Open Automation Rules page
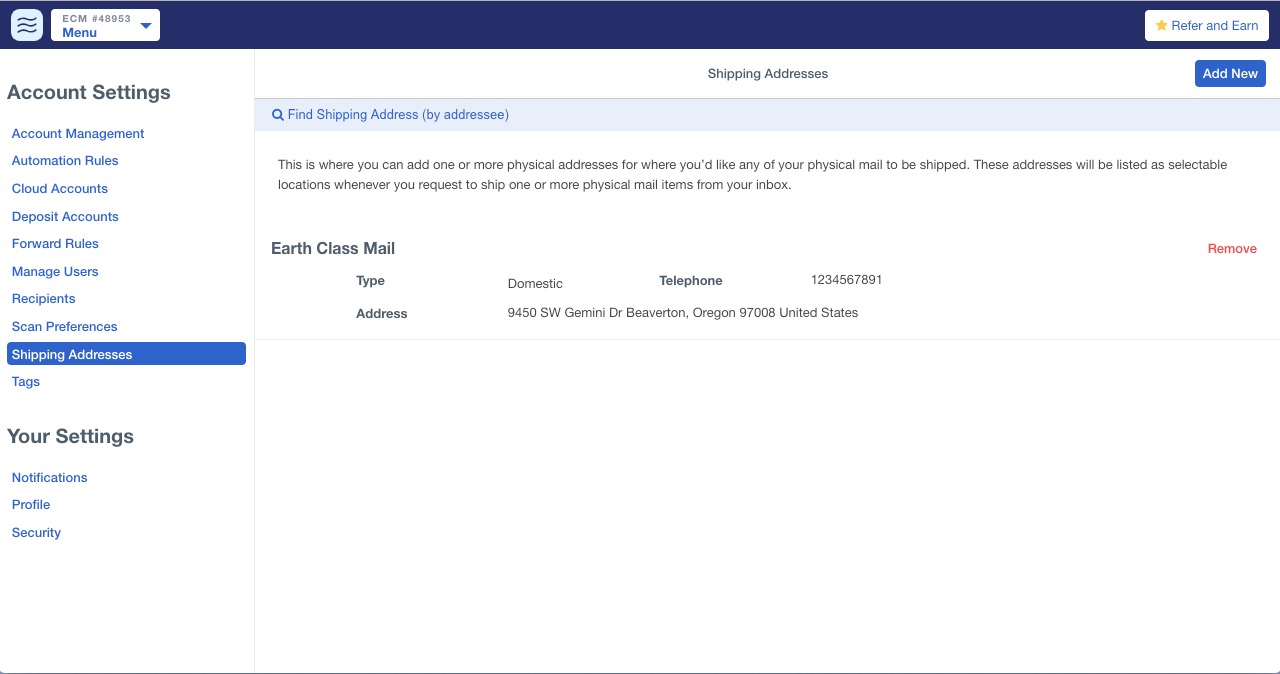Image resolution: width=1280 pixels, height=674 pixels. tap(65, 161)
